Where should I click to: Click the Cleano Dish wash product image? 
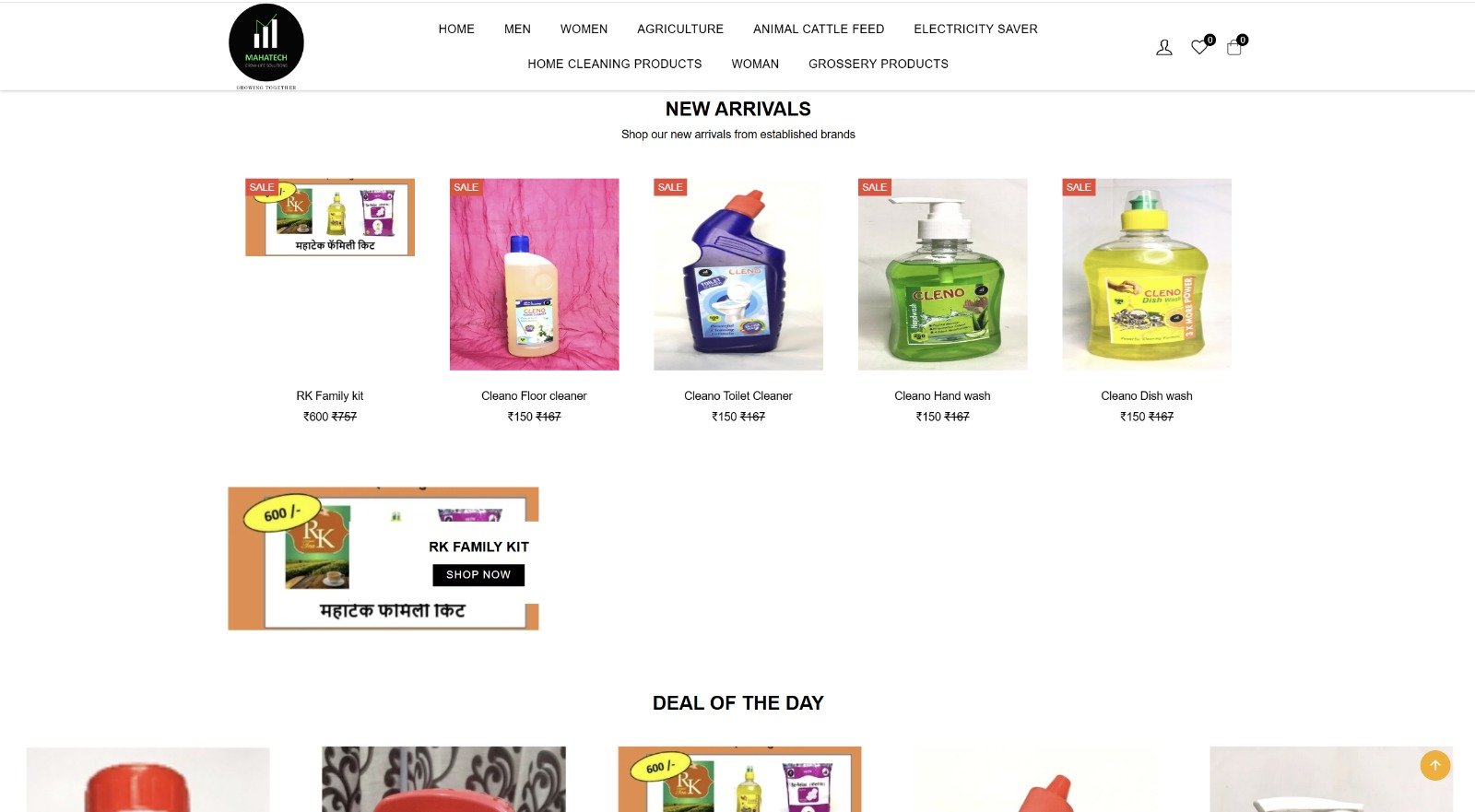click(x=1147, y=275)
